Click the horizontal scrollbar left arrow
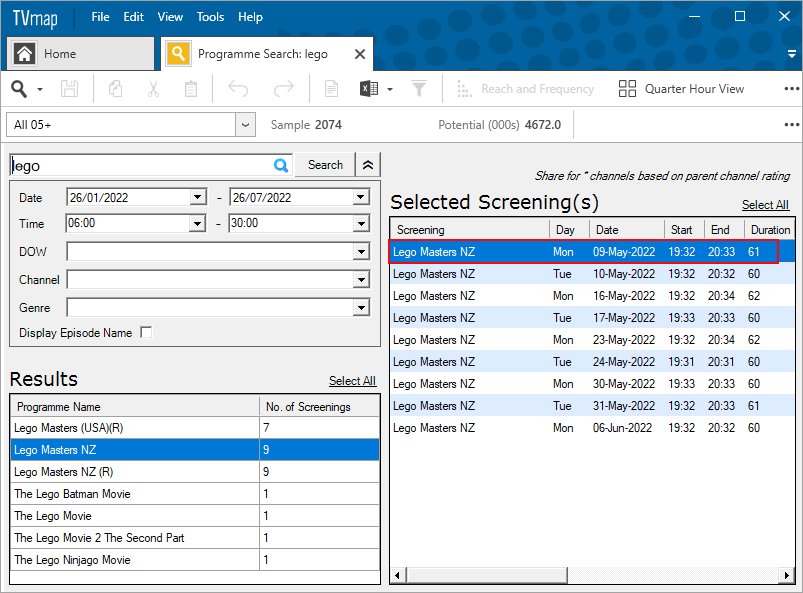 [398, 576]
